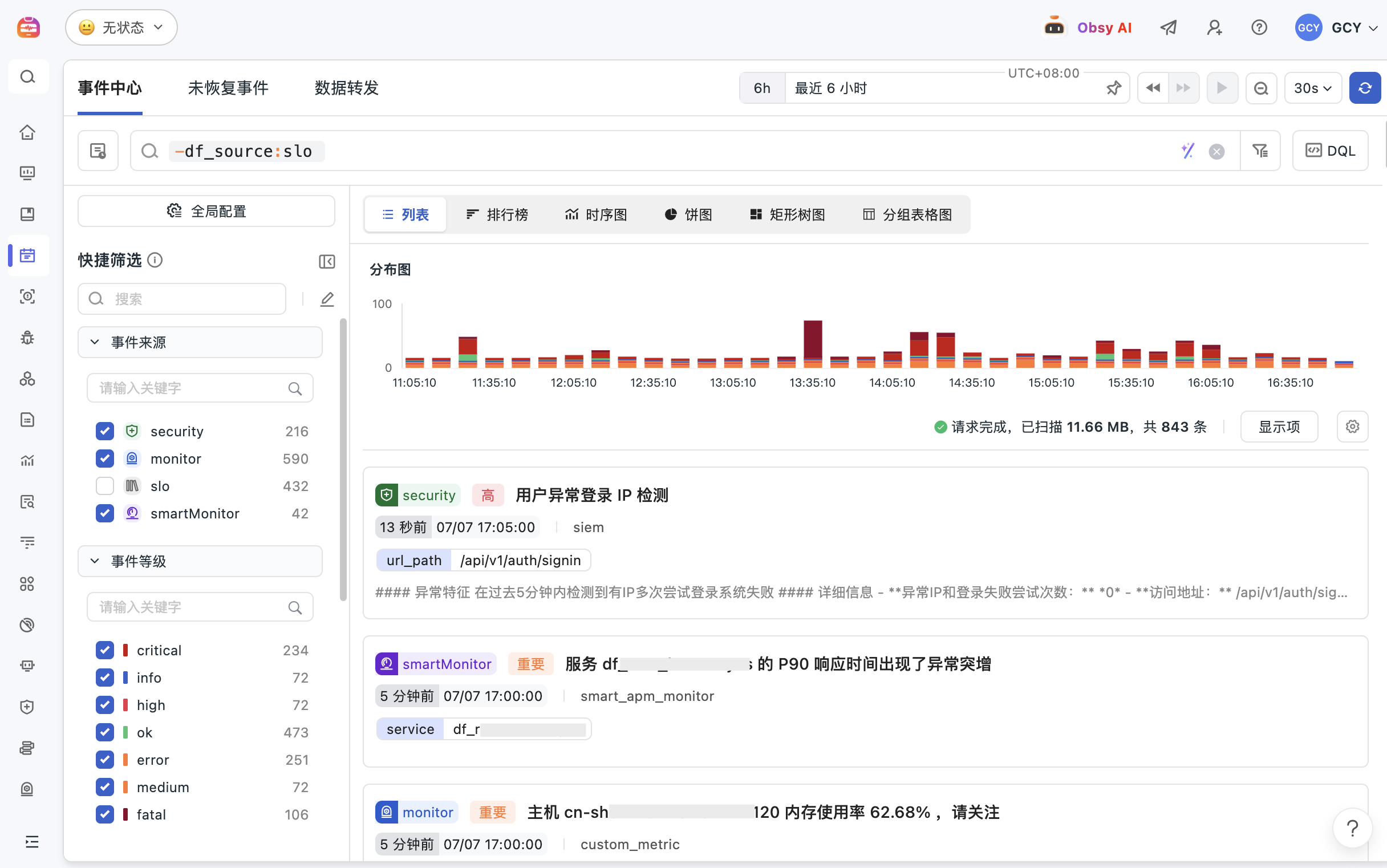The height and width of the screenshot is (868, 1387).
Task: Switch to 数据转发 tab
Action: tap(346, 88)
